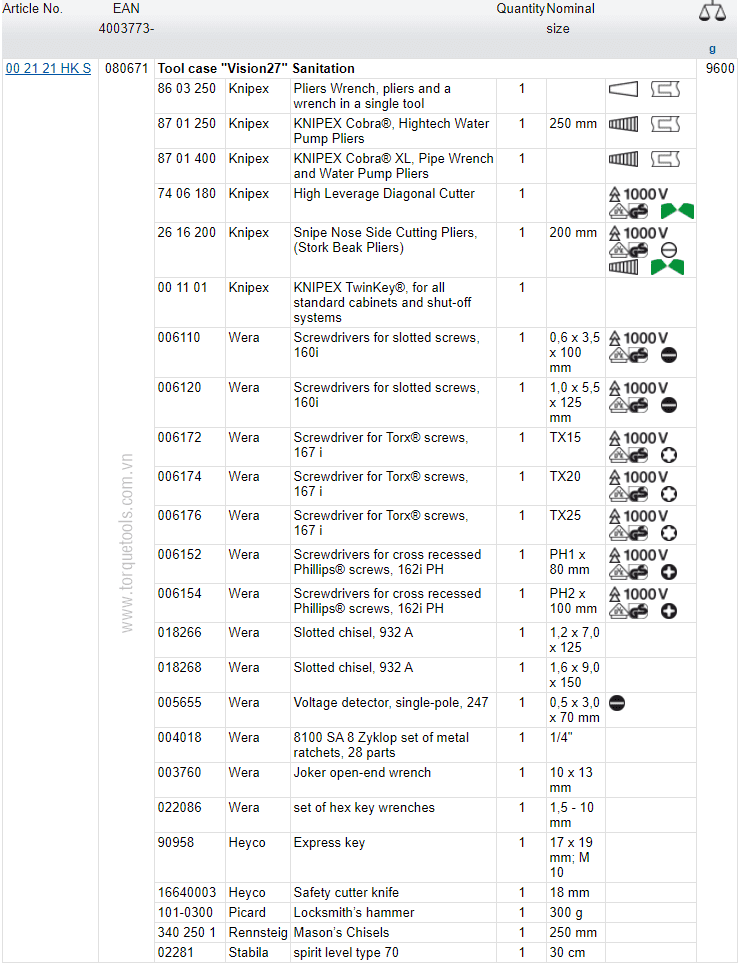The height and width of the screenshot is (964, 739).
Task: Click green cutter icon in 26 16 200 row
Action: (667, 267)
